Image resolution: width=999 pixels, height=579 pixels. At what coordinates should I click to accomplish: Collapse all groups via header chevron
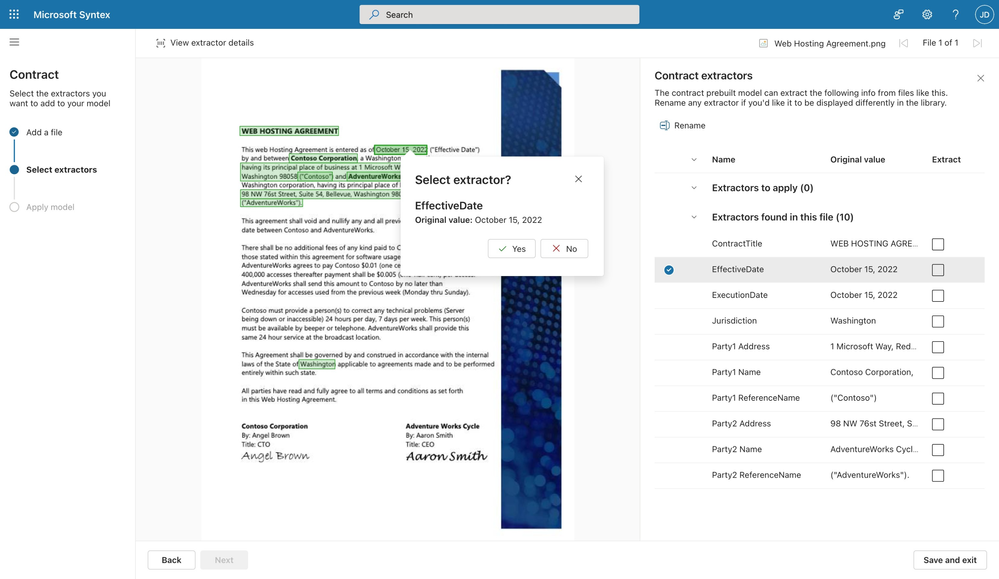click(694, 160)
